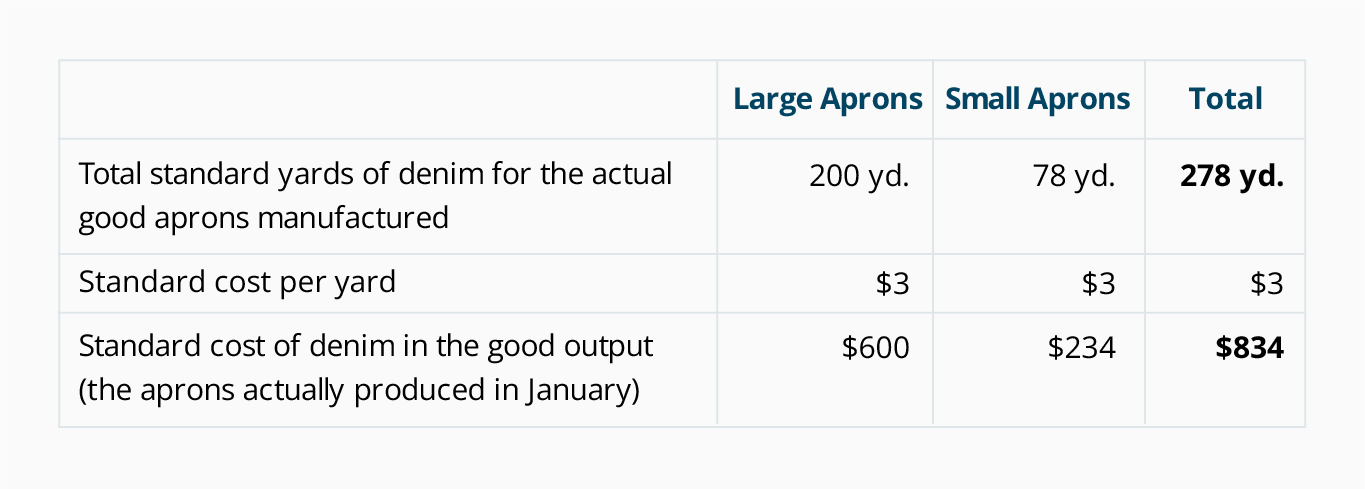This screenshot has height=489, width=1365.
Task: Click the $3 value under Small Aprons
Action: pyautogui.click(x=1098, y=284)
